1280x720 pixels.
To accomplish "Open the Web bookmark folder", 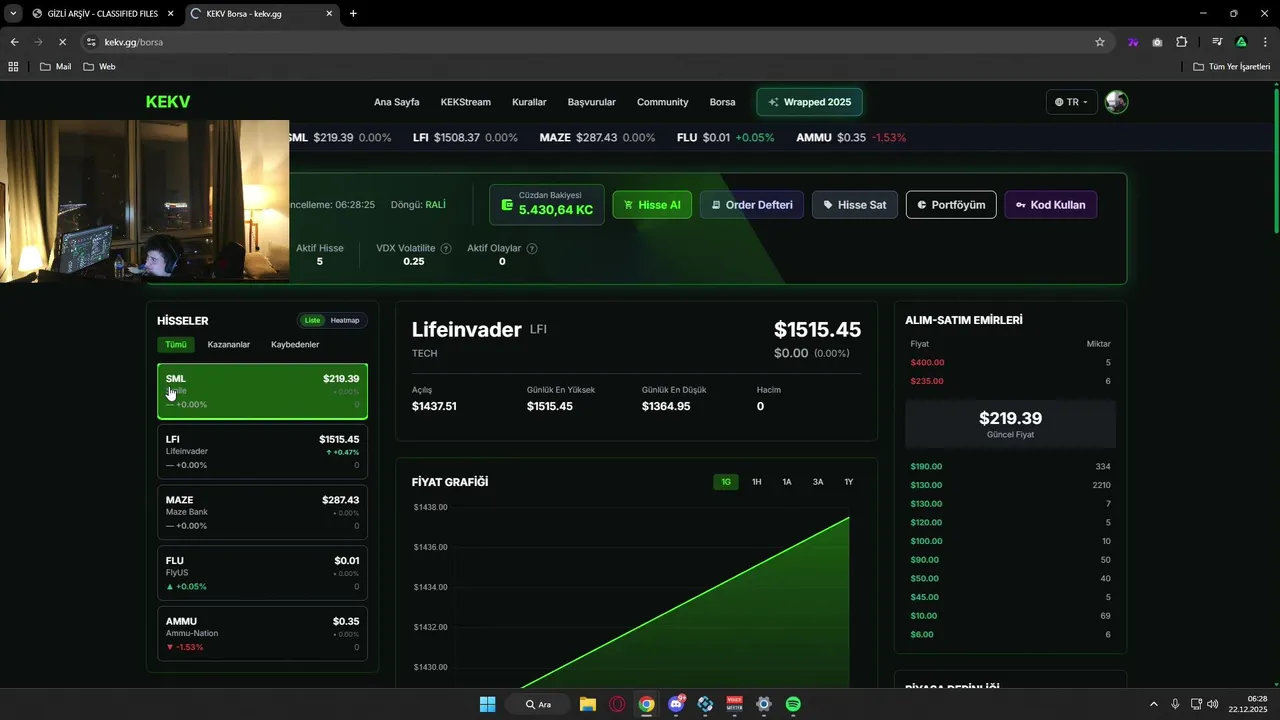I will click(x=99, y=67).
